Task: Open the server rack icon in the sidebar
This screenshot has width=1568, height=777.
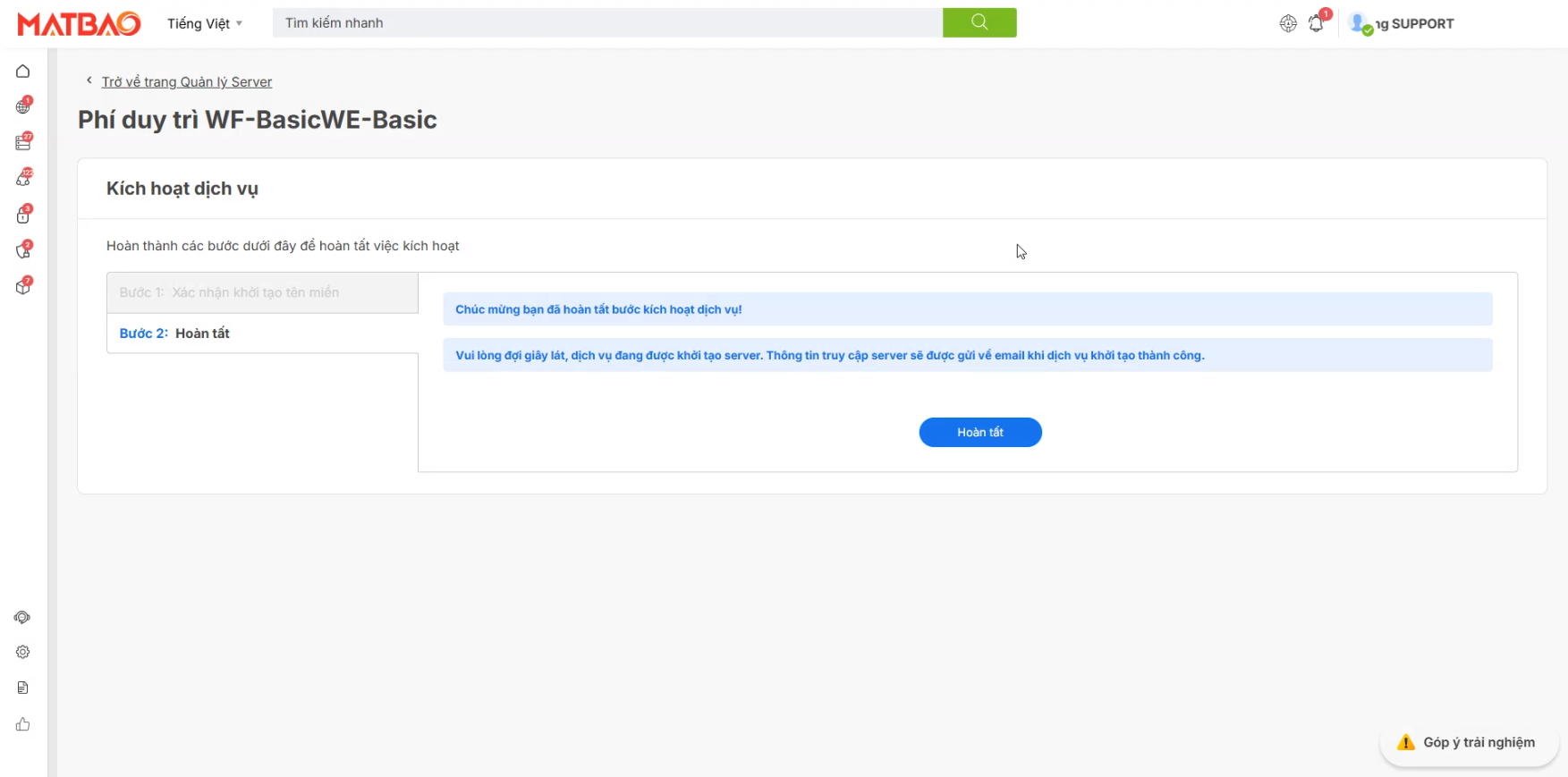Action: tap(23, 143)
